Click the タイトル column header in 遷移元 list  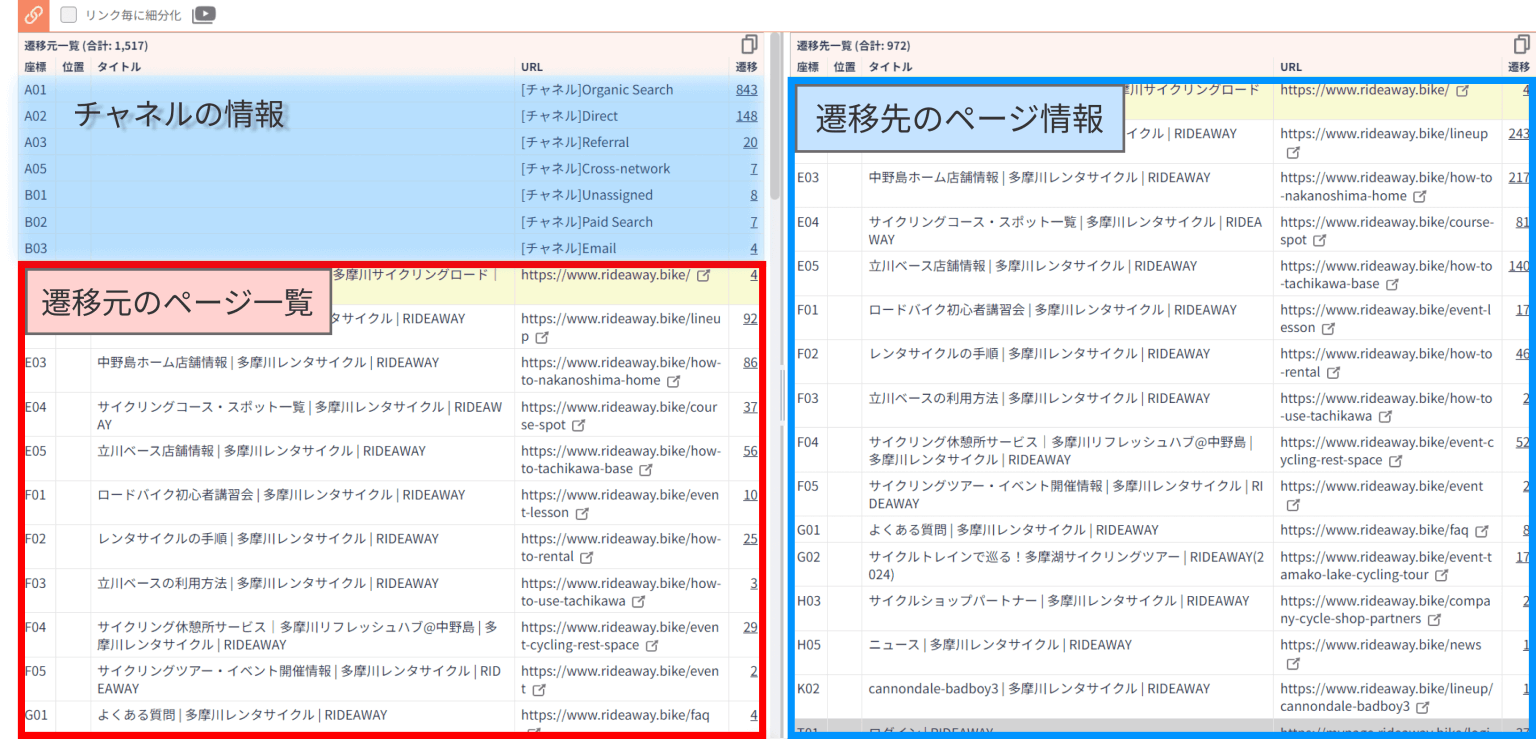119,67
